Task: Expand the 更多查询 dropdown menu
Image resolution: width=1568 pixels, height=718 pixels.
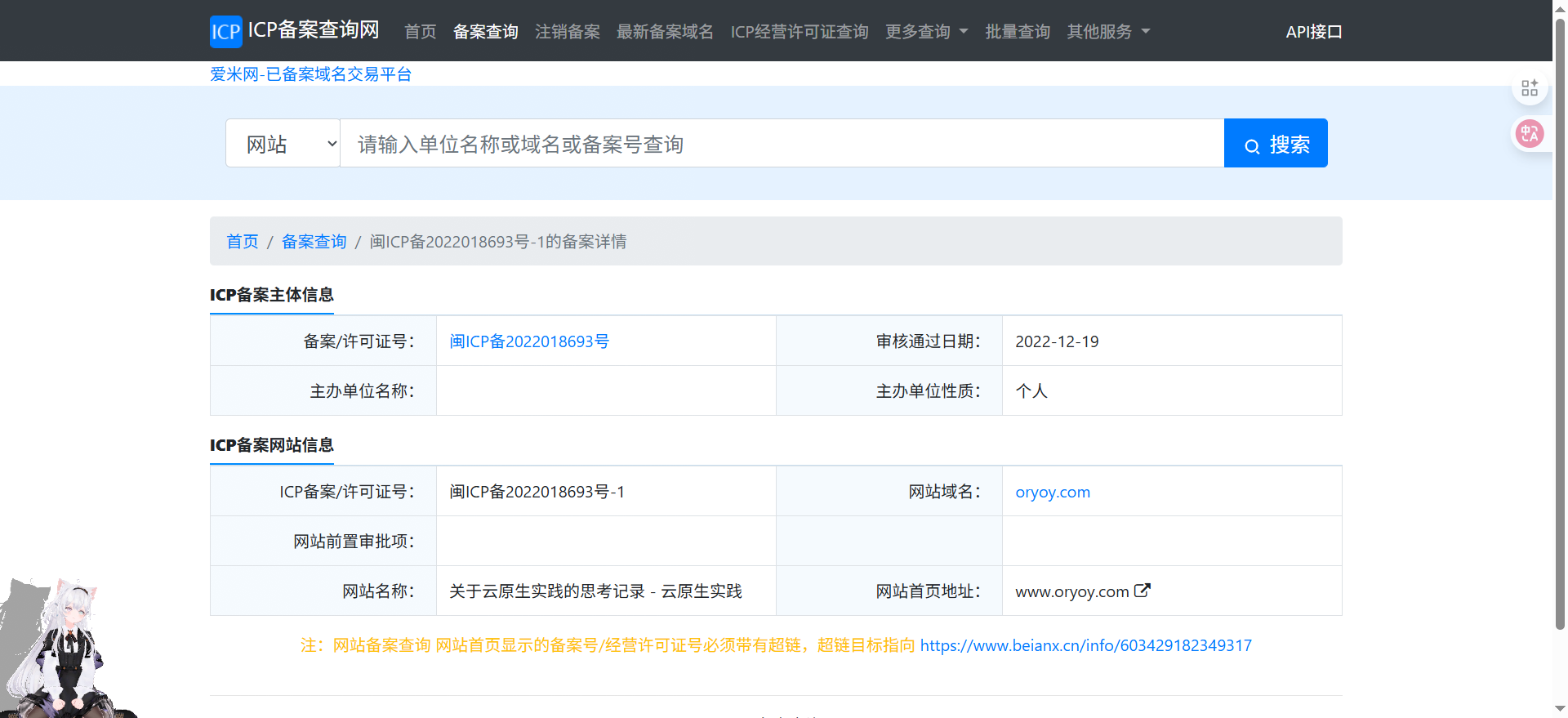Action: point(926,32)
